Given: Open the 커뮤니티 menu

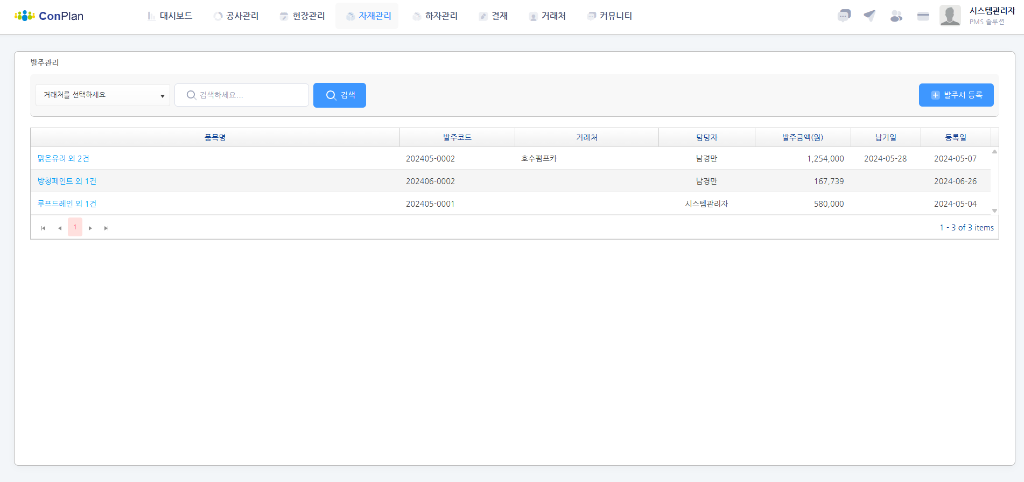Looking at the screenshot, I should tap(610, 16).
